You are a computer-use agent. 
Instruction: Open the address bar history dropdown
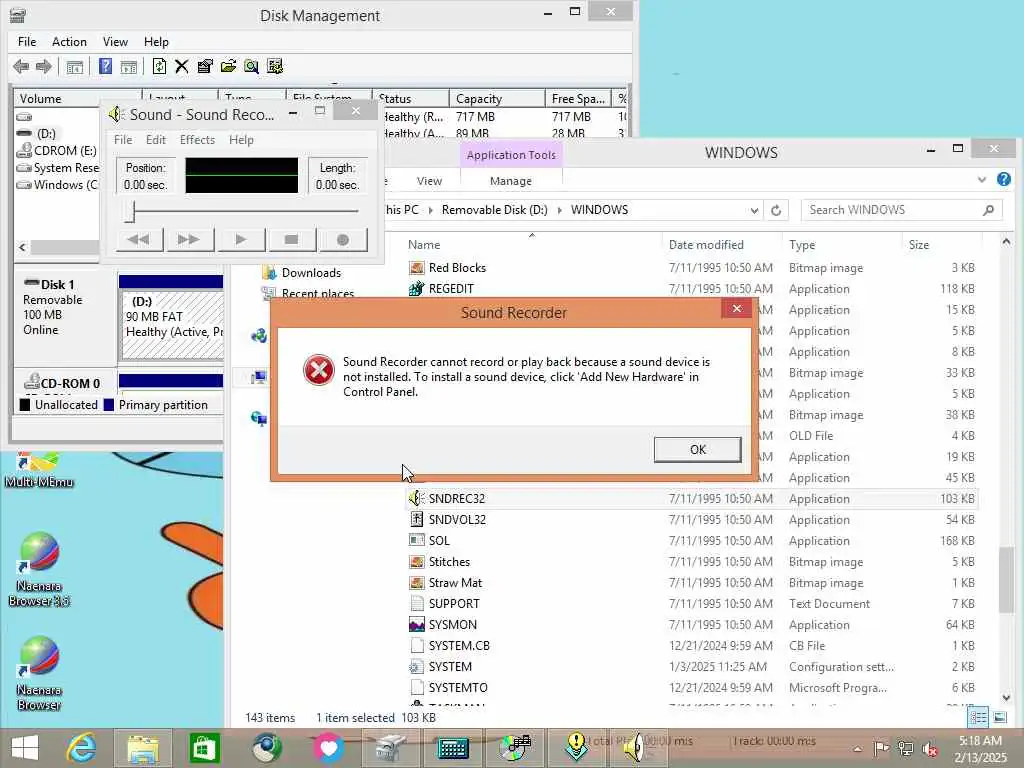754,210
